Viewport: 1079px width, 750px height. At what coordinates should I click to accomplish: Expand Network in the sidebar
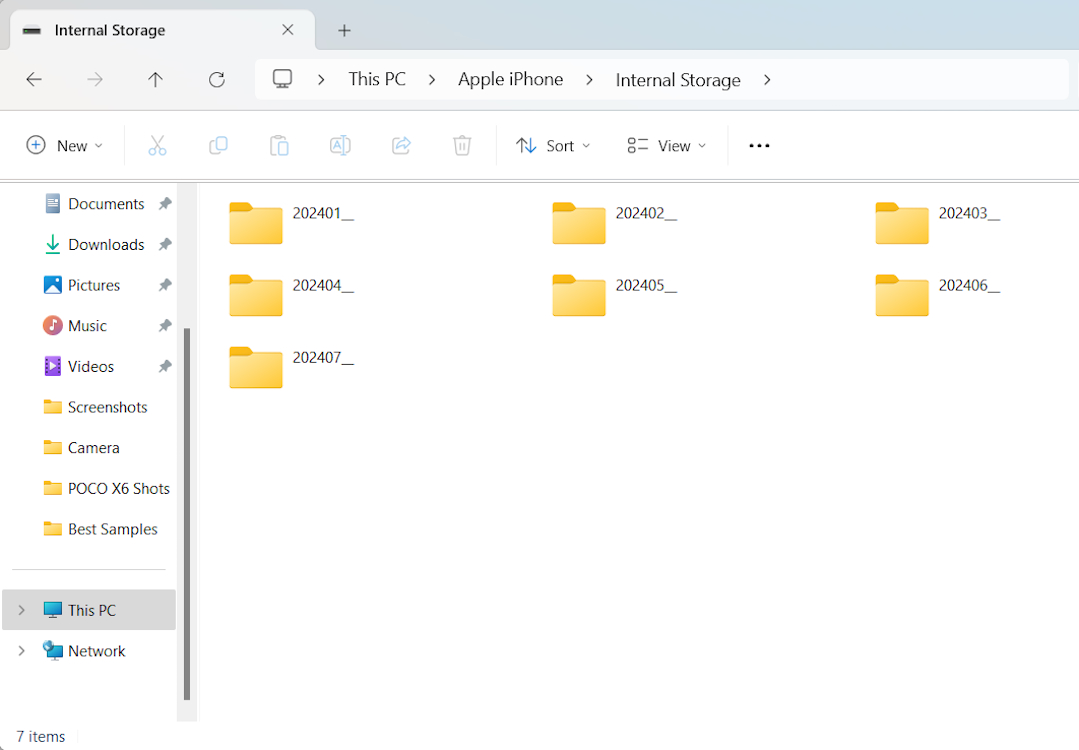[x=21, y=650]
